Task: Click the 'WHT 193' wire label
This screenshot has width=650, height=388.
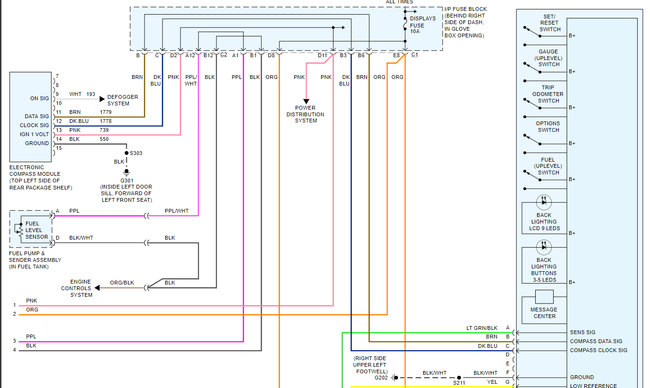Action: [82, 95]
